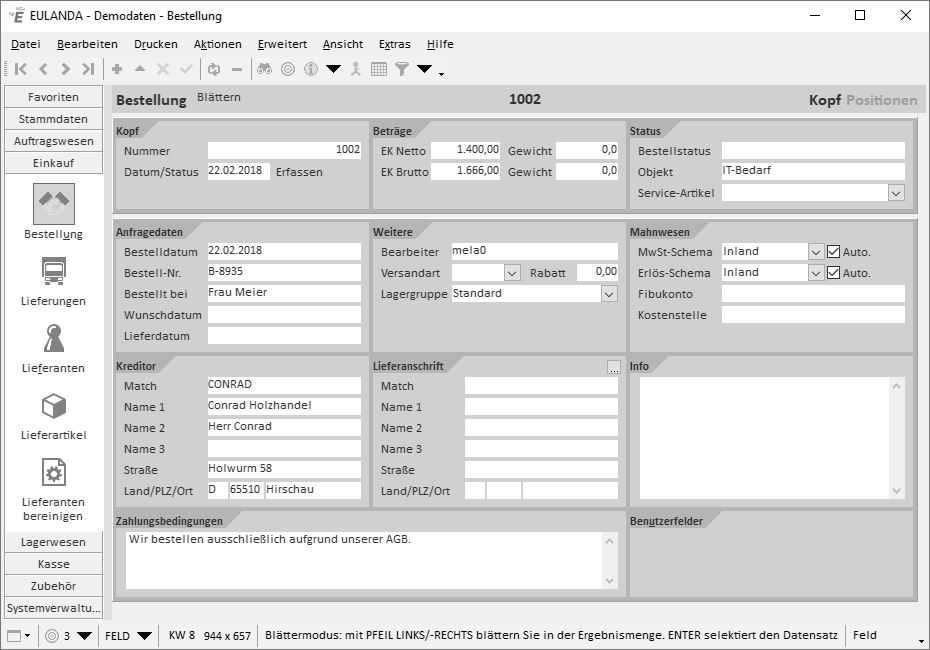Click the up-arrow edit toolbar icon
The width and height of the screenshot is (930, 650).
[140, 69]
